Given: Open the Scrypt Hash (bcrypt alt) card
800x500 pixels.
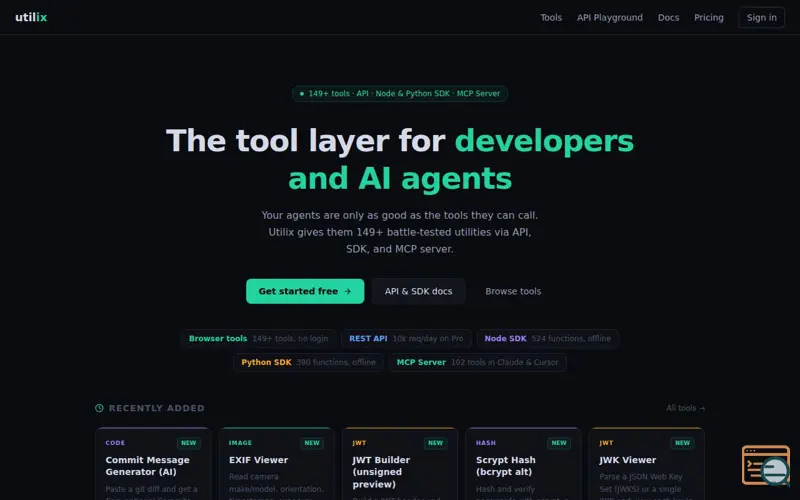Looking at the screenshot, I should 523,464.
